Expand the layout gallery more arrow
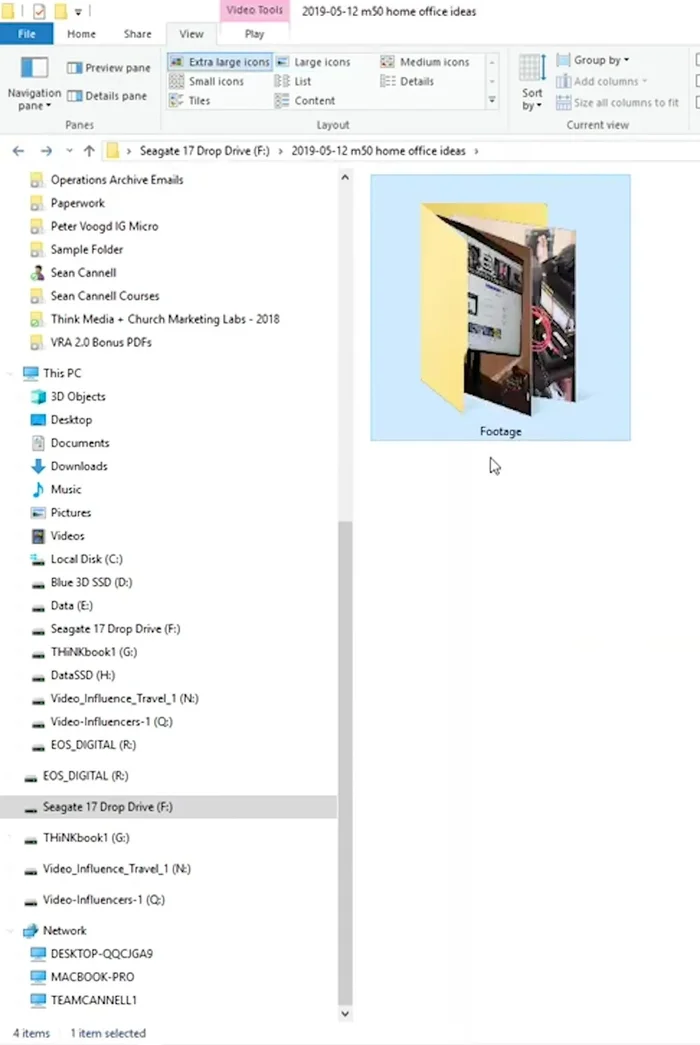Viewport: 700px width, 1045px height. pos(492,101)
